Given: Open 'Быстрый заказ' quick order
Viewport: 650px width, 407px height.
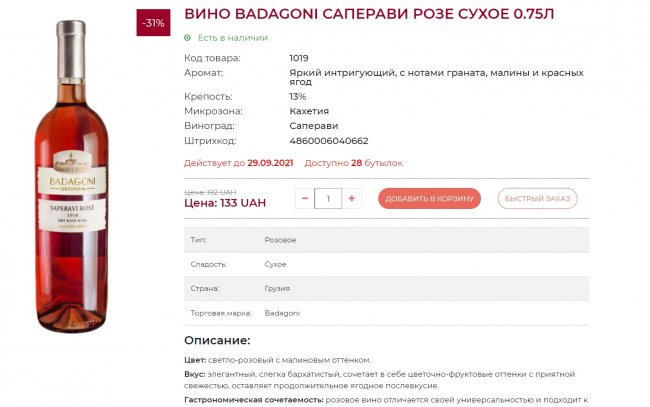Looking at the screenshot, I should [537, 199].
